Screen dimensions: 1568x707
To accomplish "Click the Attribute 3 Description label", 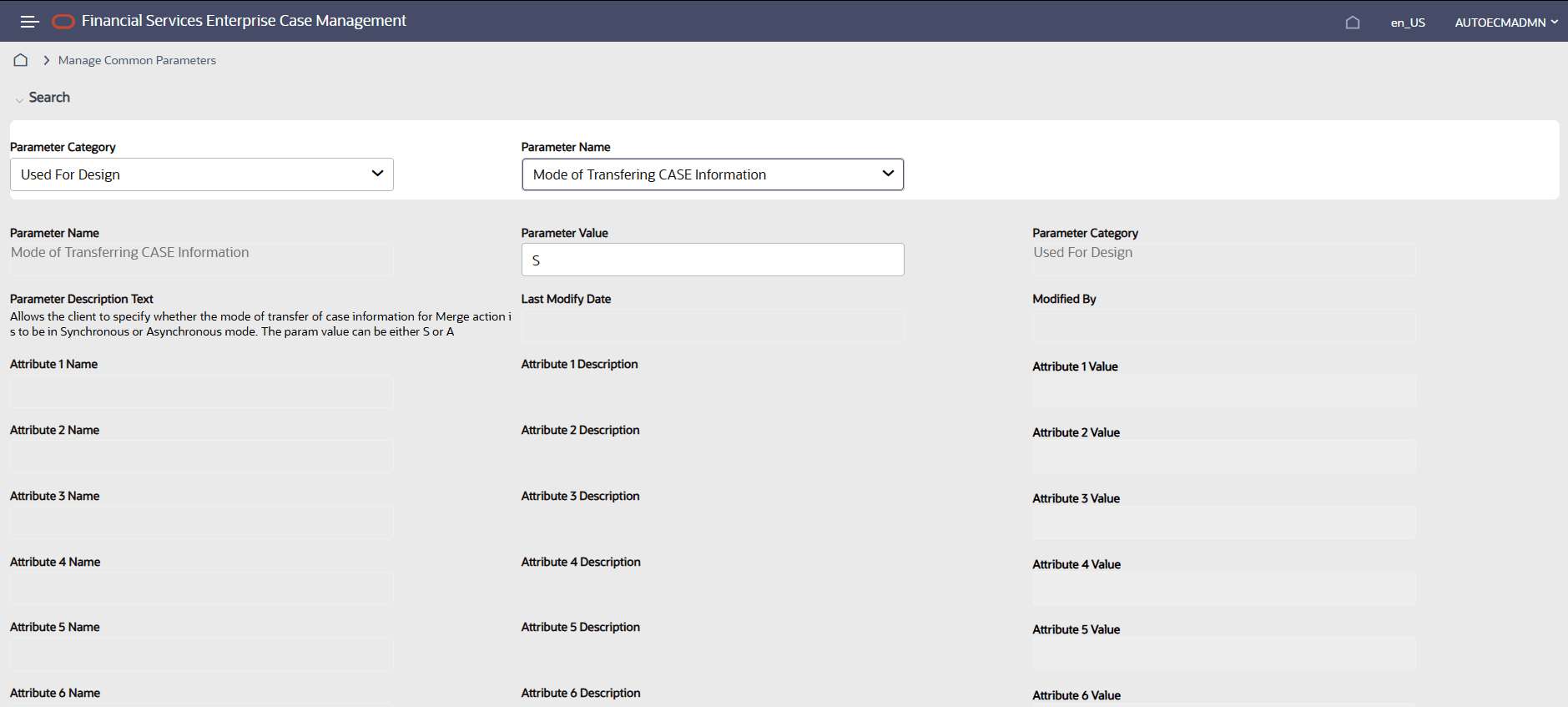I will pos(580,496).
